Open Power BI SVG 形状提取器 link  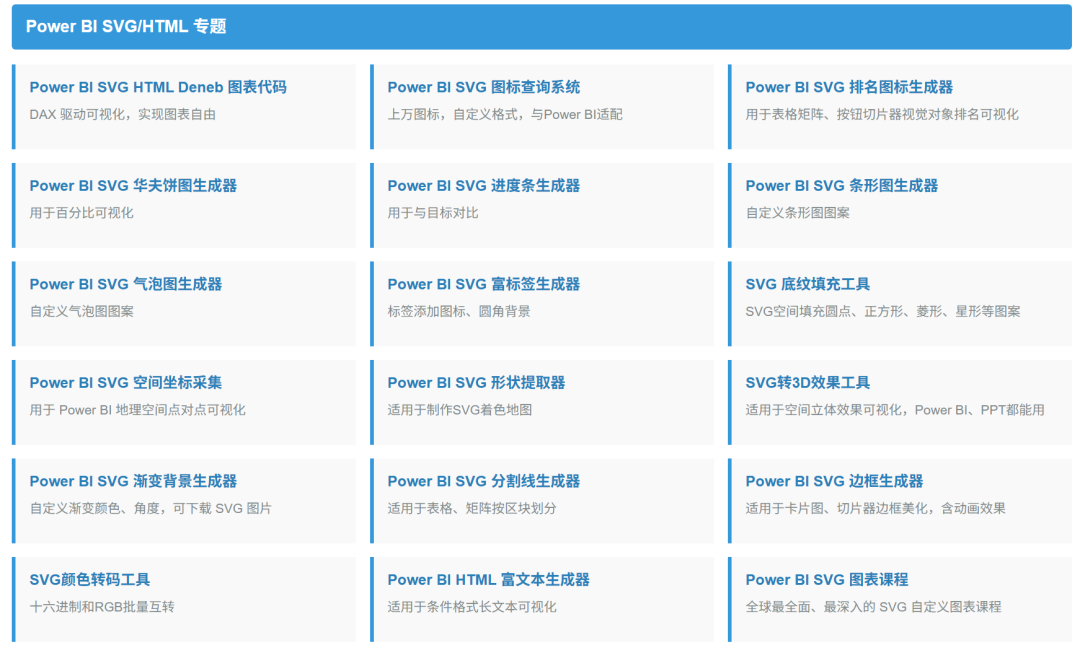(477, 383)
